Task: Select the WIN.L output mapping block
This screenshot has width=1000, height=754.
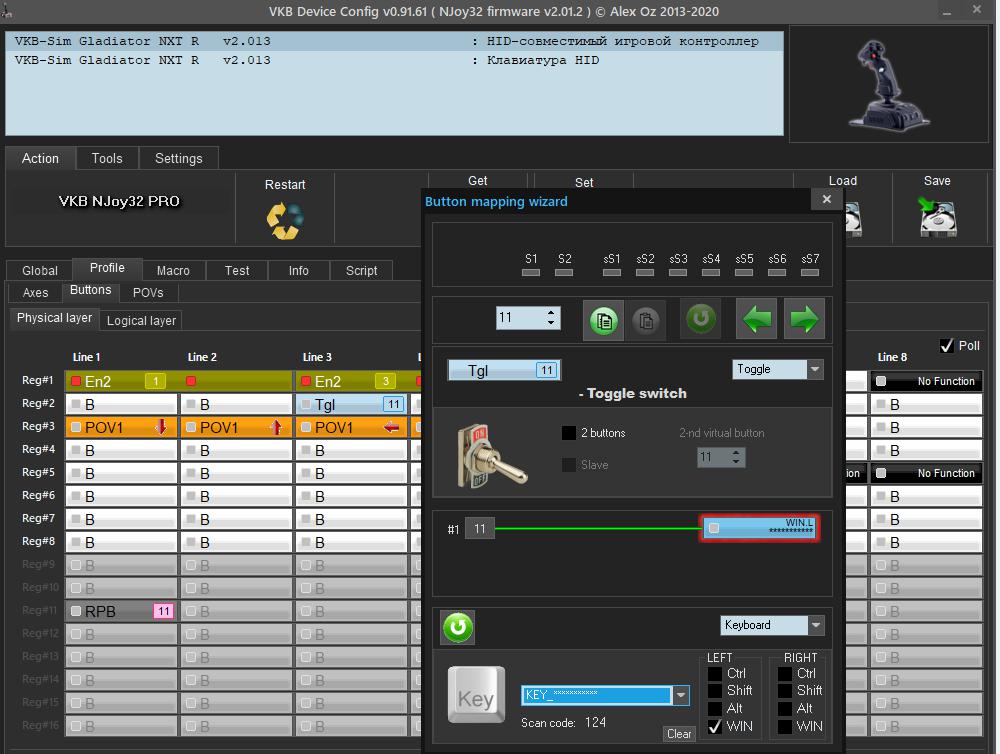Action: pos(759,528)
